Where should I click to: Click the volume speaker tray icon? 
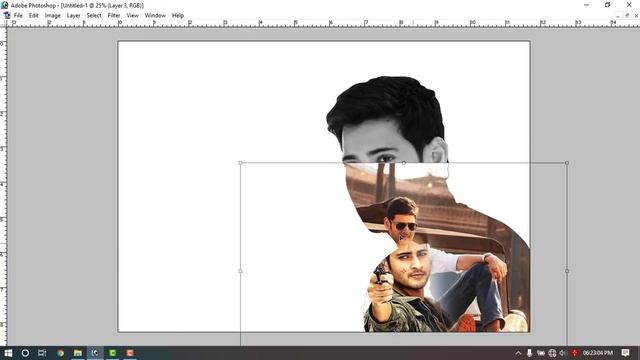point(563,353)
